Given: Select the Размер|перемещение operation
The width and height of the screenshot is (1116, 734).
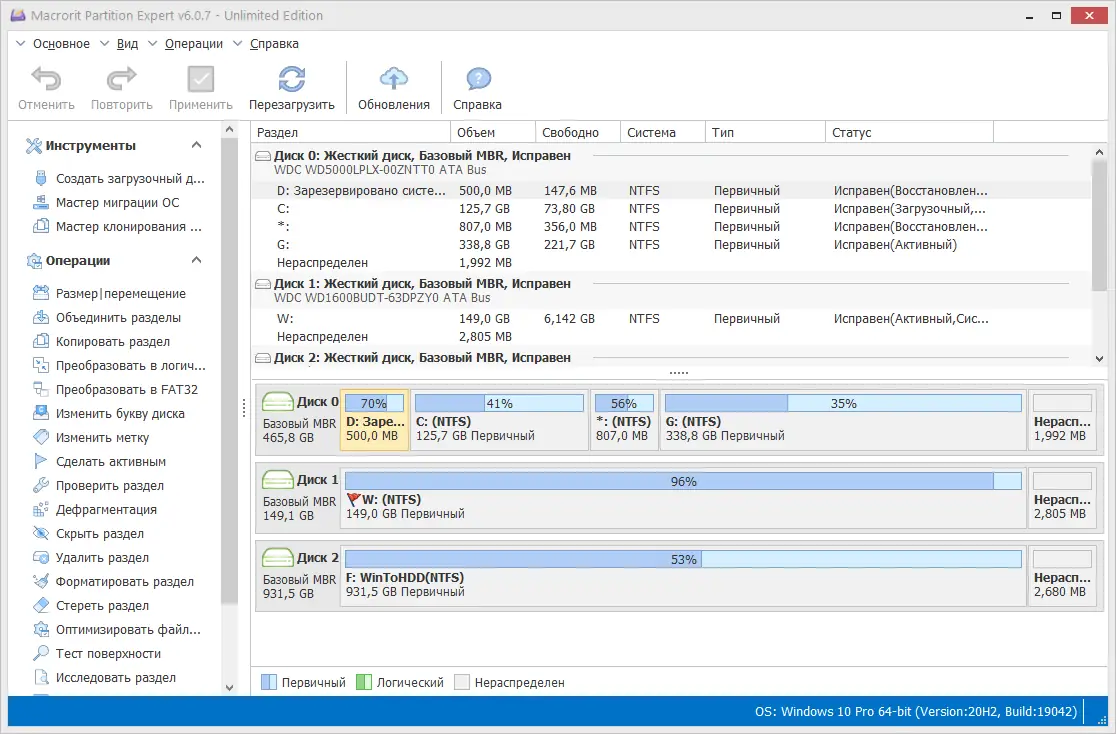Looking at the screenshot, I should 100,293.
